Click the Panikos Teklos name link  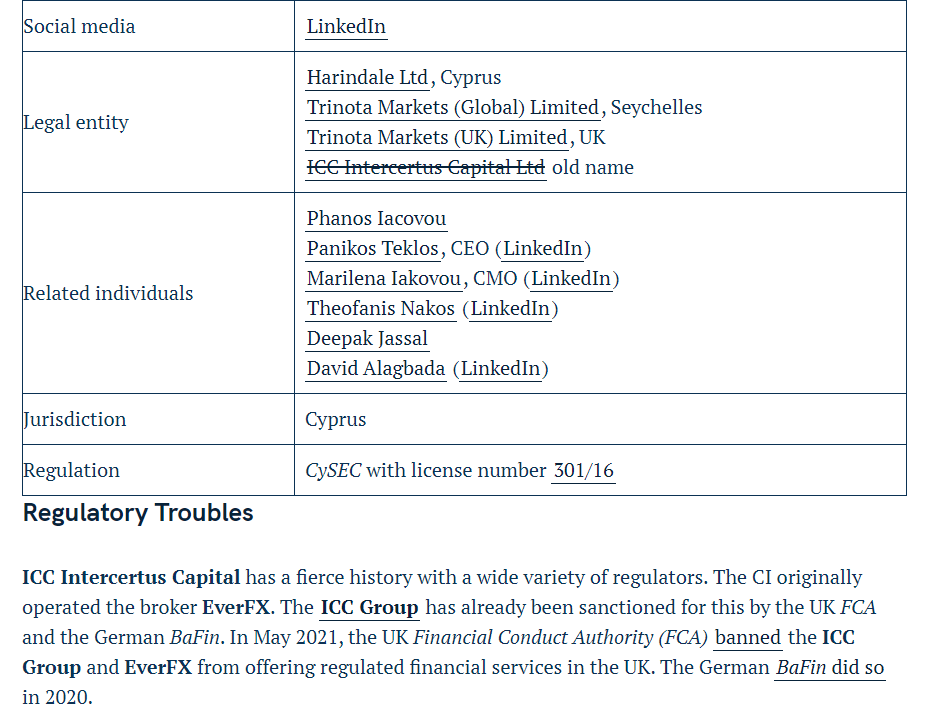coord(372,249)
